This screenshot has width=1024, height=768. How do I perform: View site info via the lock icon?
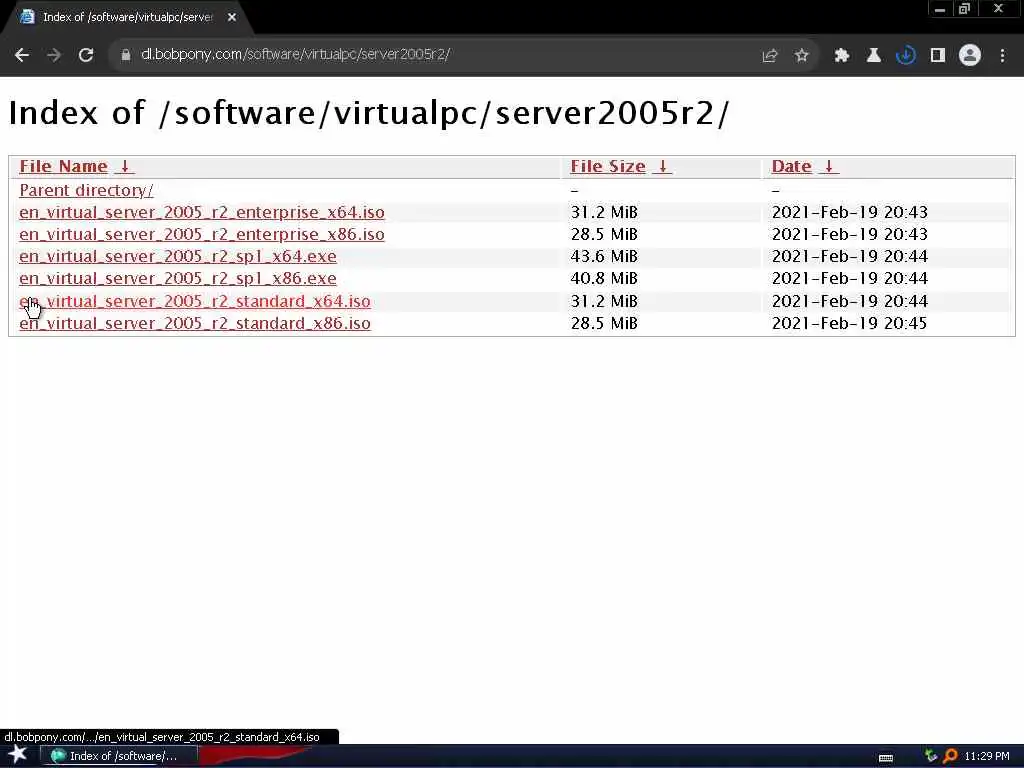click(x=126, y=56)
